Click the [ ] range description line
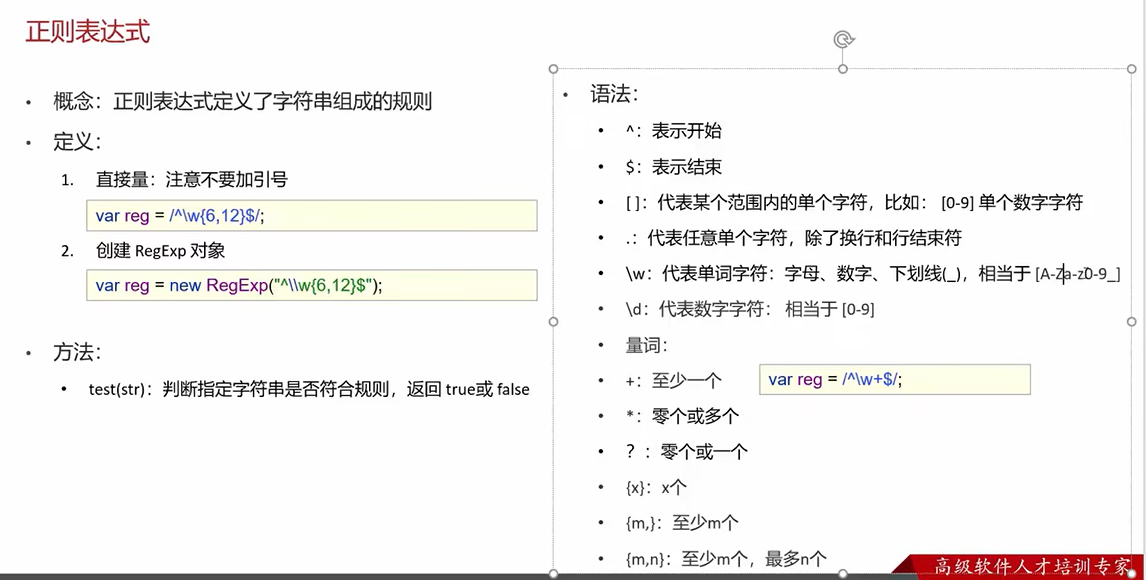 click(x=854, y=202)
